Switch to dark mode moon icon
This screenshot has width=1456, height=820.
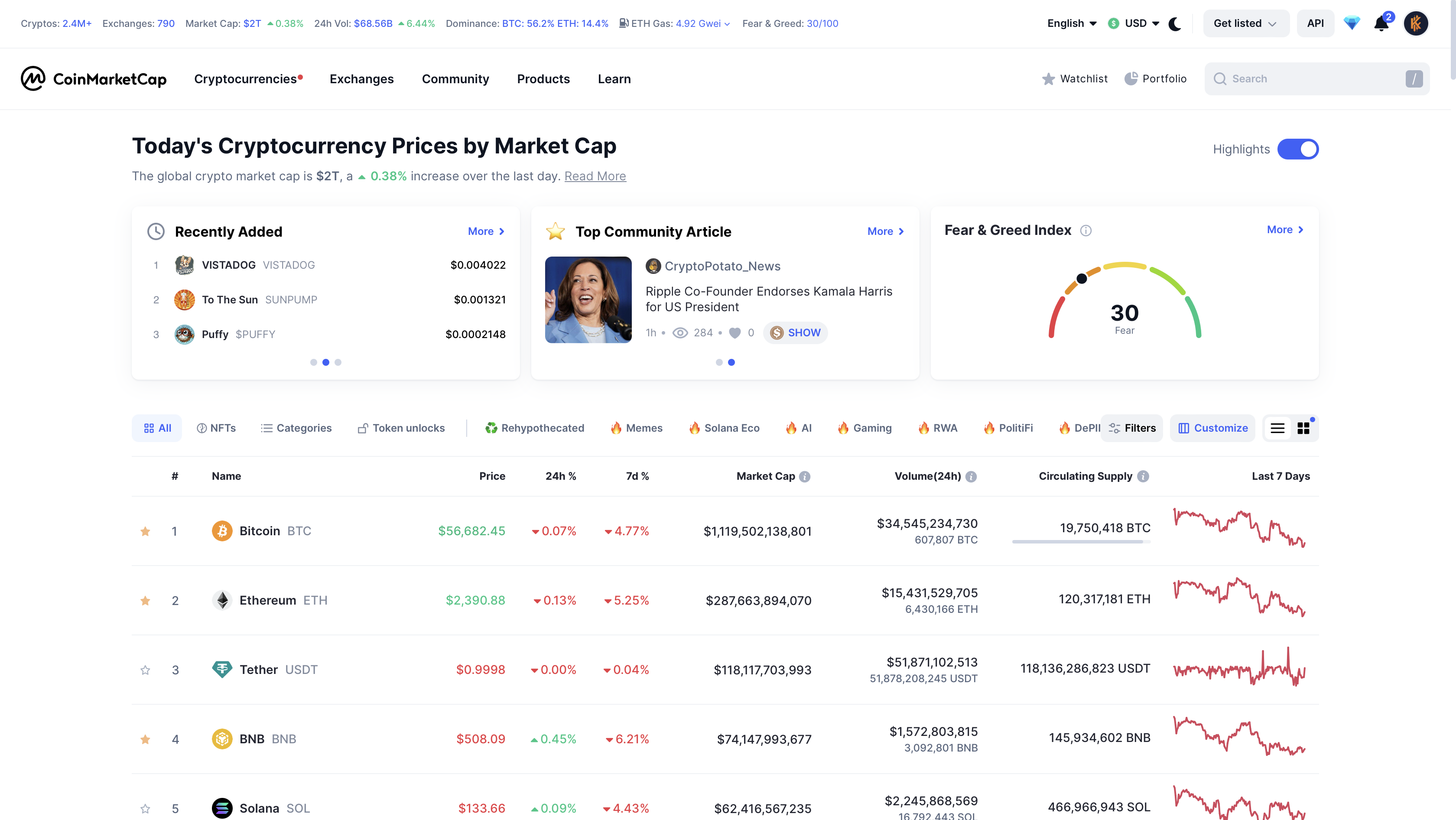(1174, 24)
